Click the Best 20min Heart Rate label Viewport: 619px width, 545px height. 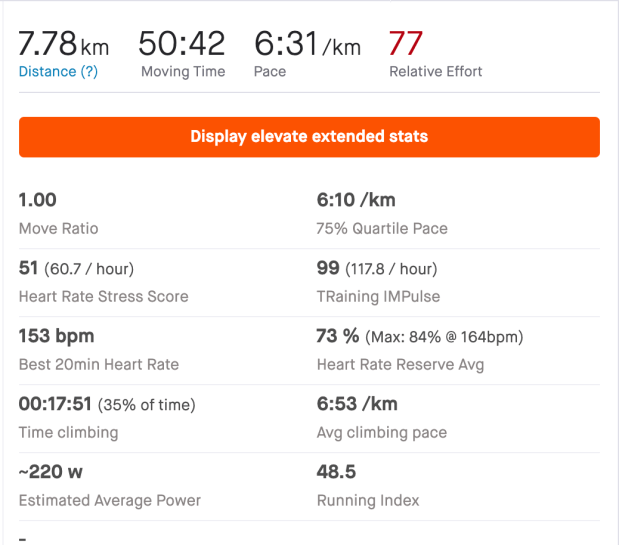[x=99, y=365]
